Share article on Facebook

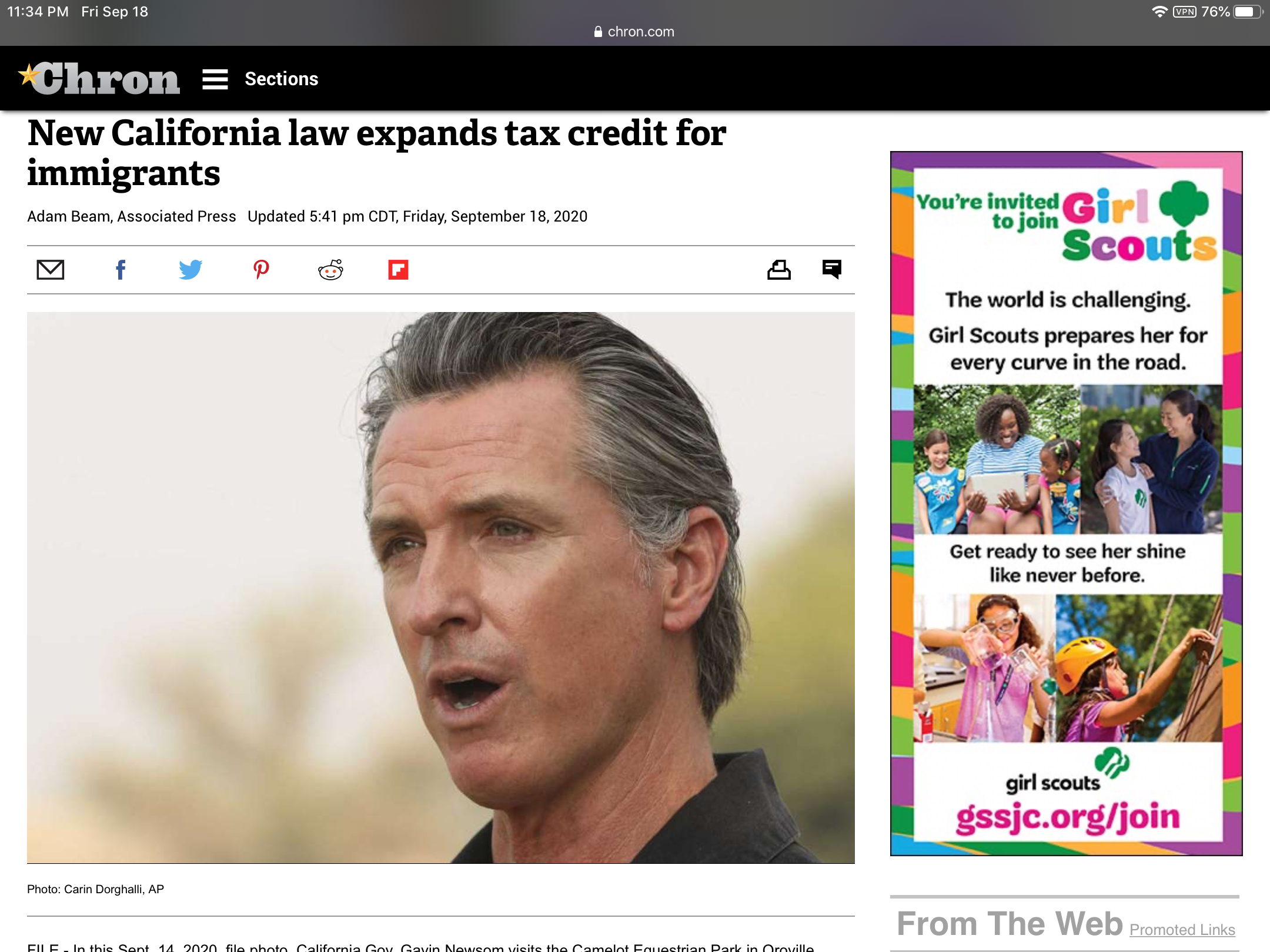pos(121,270)
